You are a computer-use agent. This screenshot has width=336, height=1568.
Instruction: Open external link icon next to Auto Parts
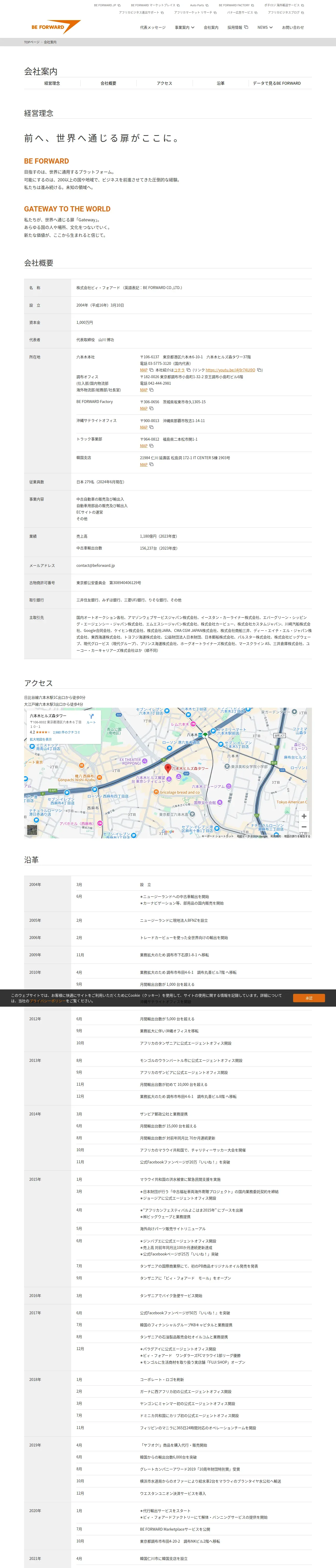207,5
